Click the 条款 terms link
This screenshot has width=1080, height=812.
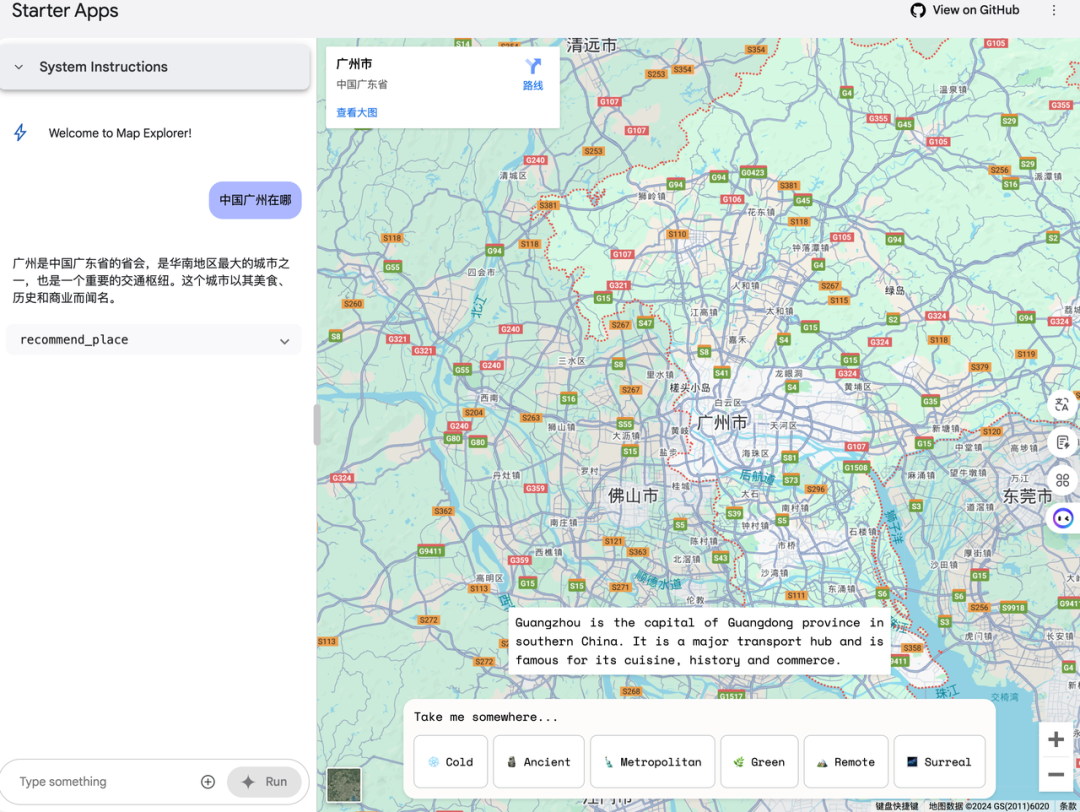click(1068, 806)
